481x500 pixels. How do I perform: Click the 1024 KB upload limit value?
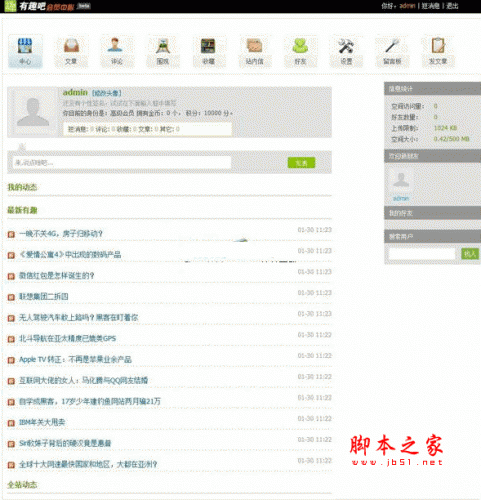coord(445,128)
